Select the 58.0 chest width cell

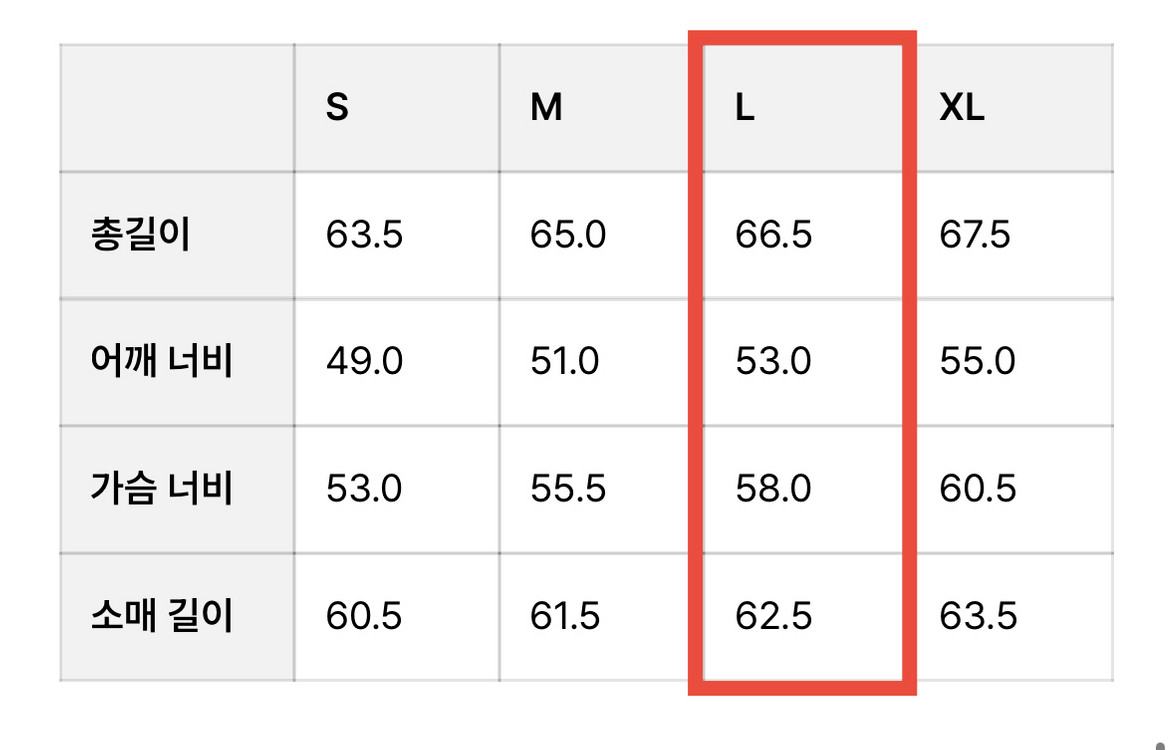(x=774, y=489)
